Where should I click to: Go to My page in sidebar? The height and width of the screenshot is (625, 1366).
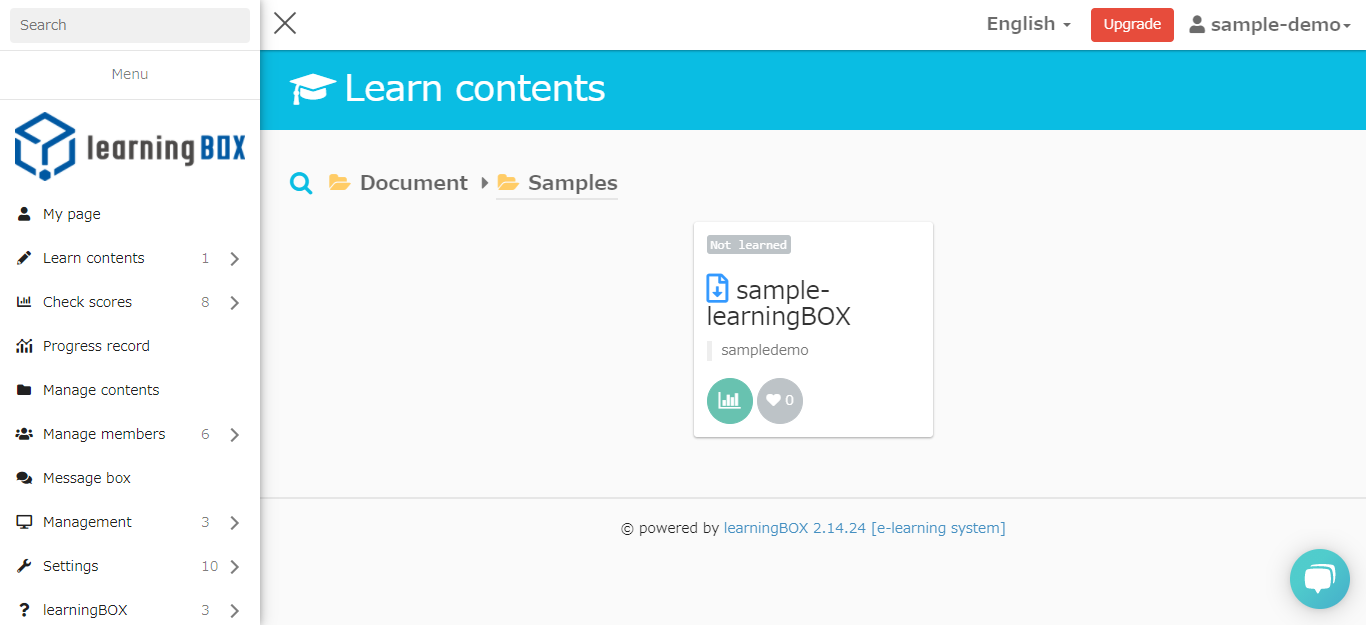point(71,214)
